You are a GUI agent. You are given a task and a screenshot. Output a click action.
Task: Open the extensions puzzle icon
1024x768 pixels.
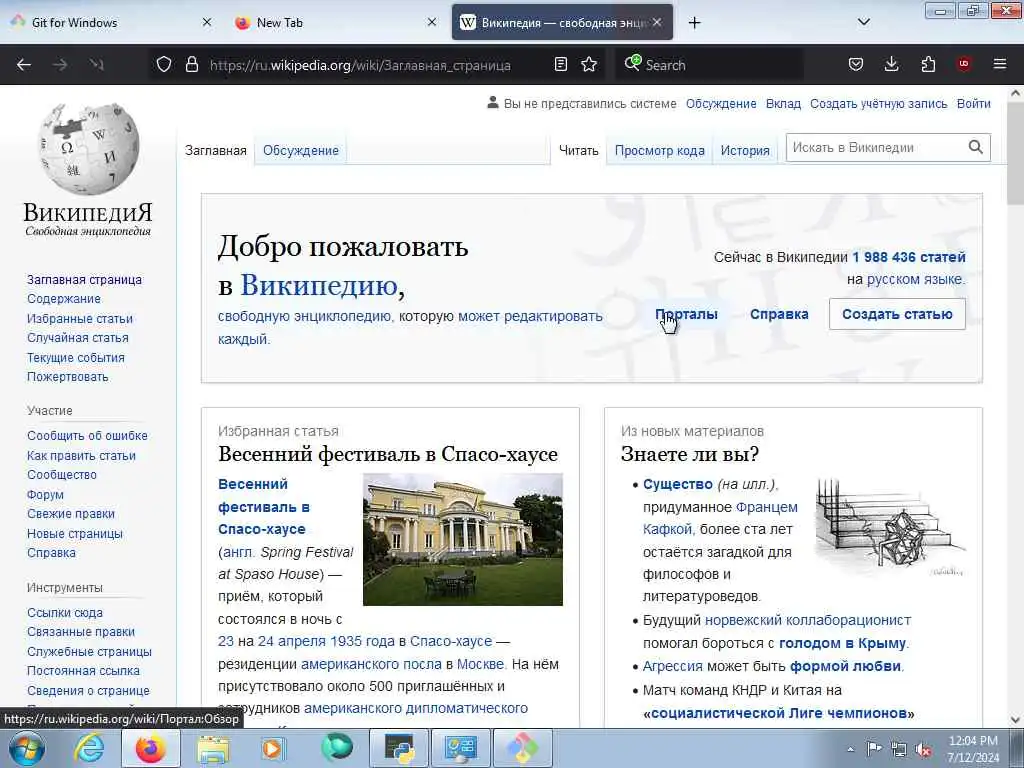(x=928, y=65)
